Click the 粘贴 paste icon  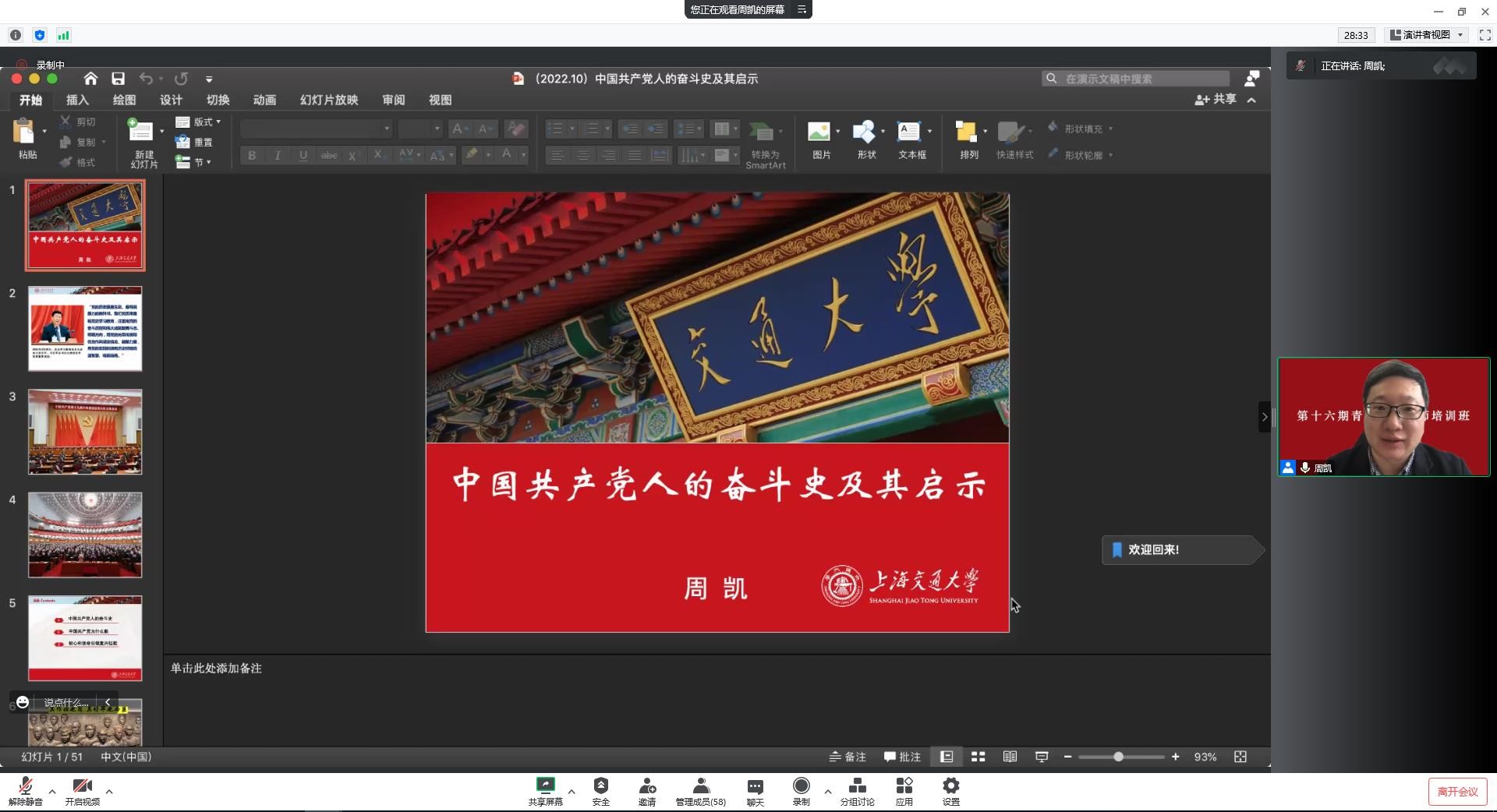click(25, 131)
